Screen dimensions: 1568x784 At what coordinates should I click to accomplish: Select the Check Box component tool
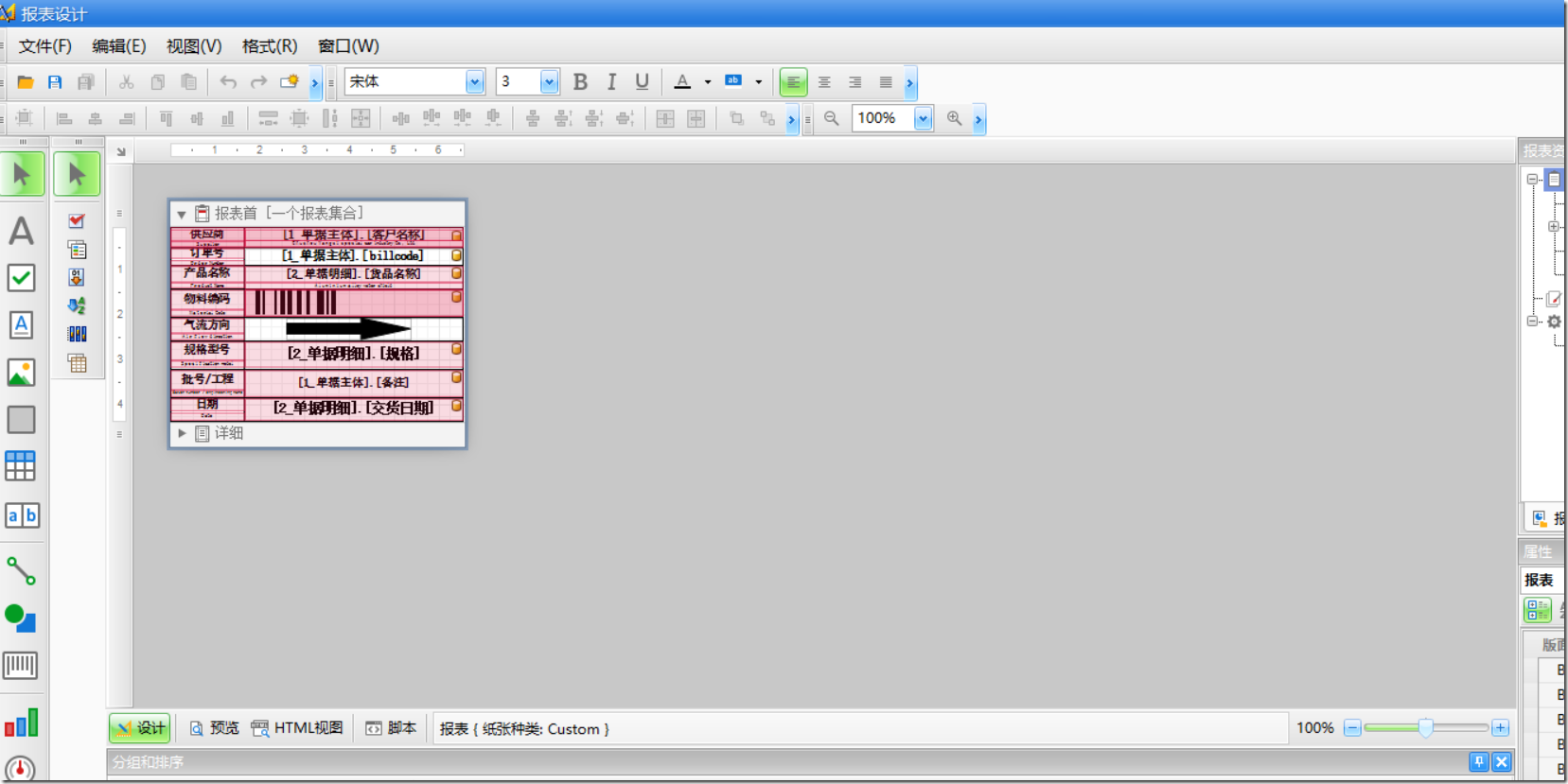[21, 278]
